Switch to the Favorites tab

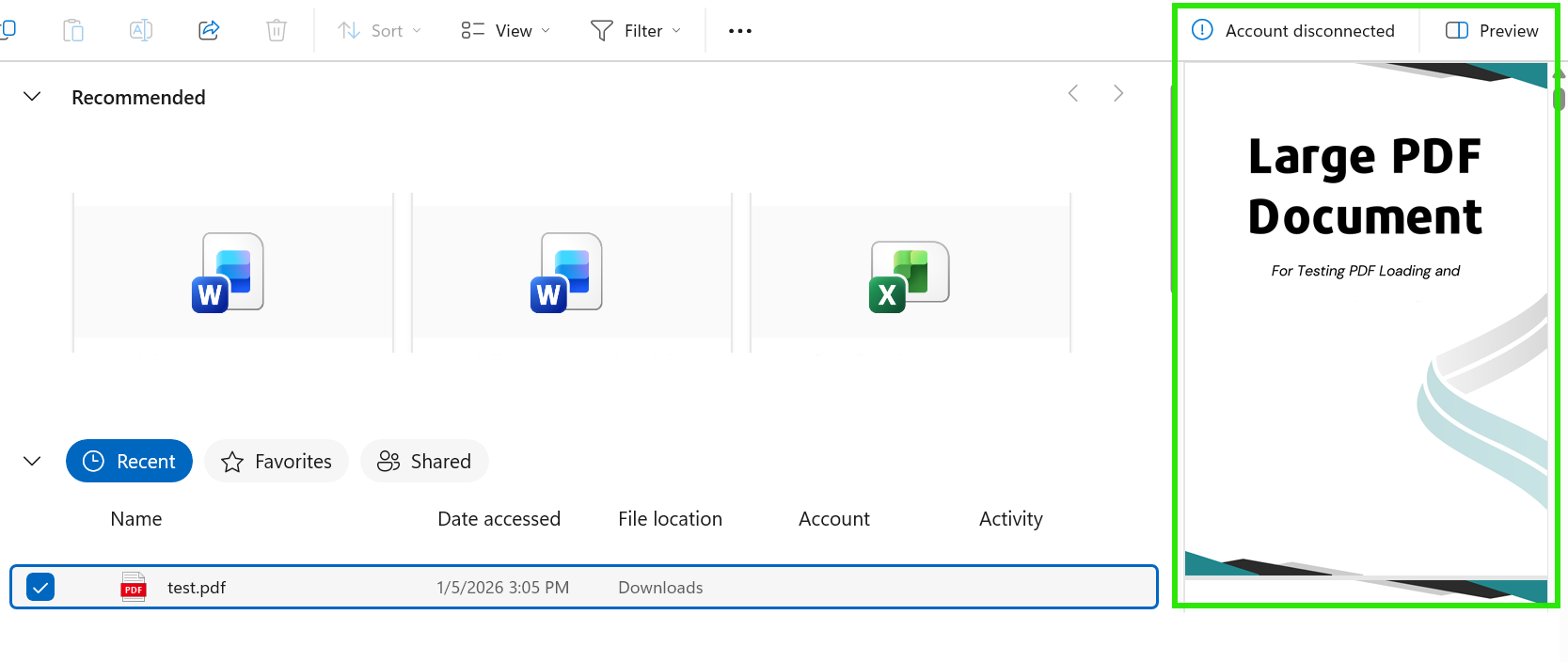coord(277,461)
